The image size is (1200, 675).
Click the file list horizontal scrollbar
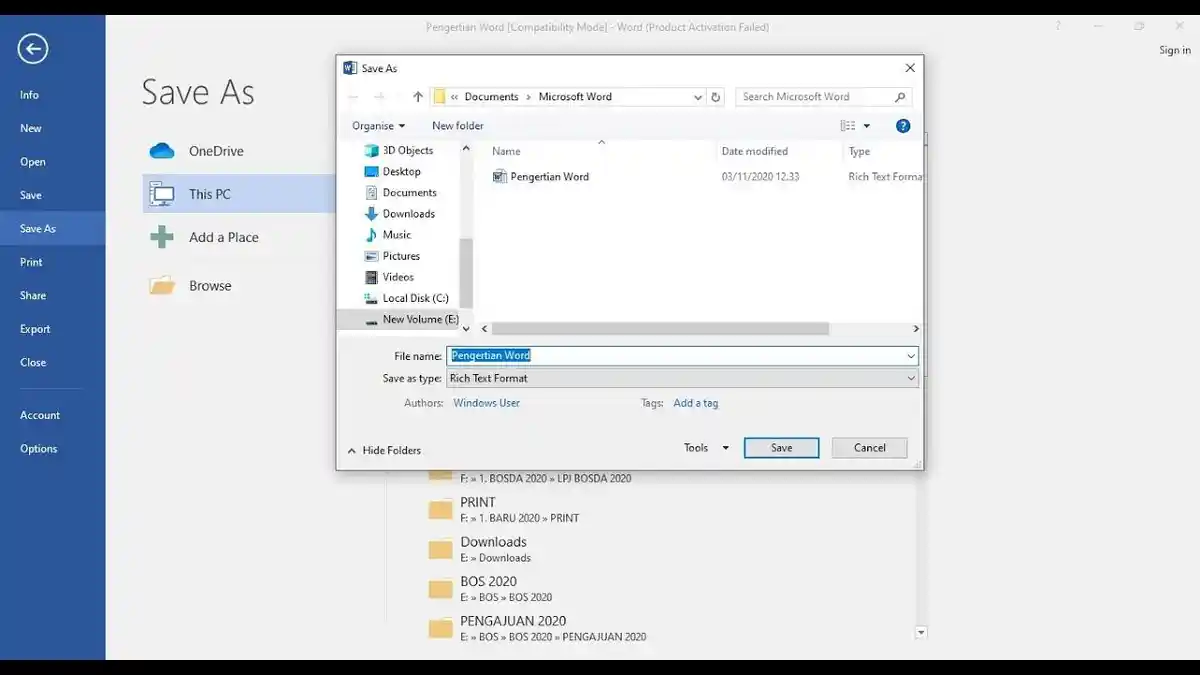point(660,328)
